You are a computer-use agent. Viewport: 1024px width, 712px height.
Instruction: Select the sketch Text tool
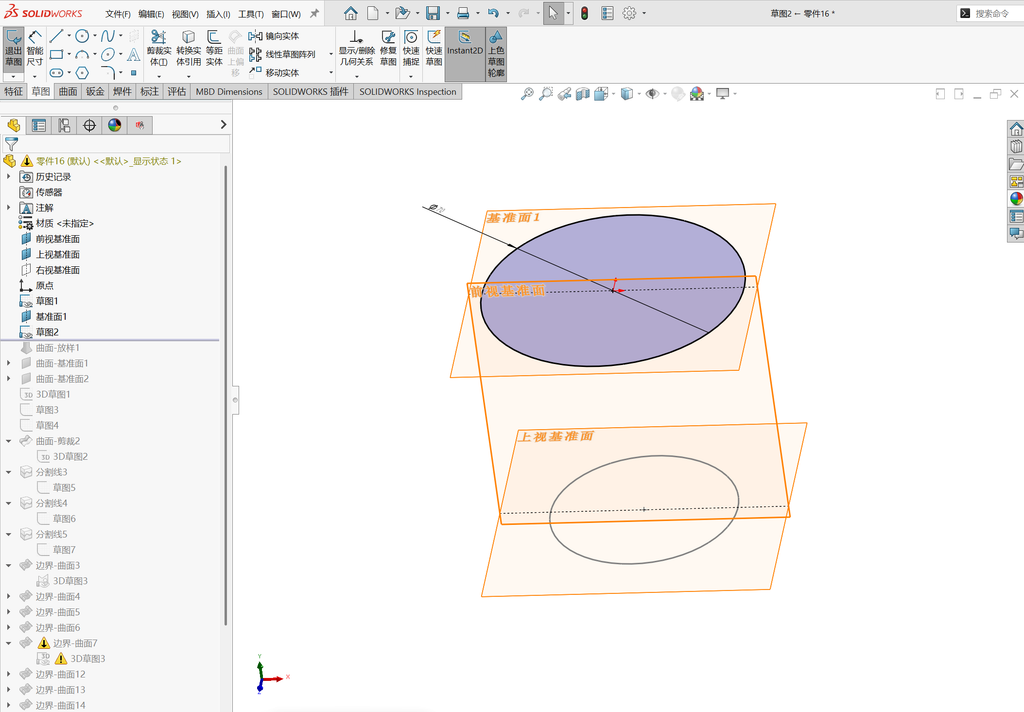click(x=133, y=54)
